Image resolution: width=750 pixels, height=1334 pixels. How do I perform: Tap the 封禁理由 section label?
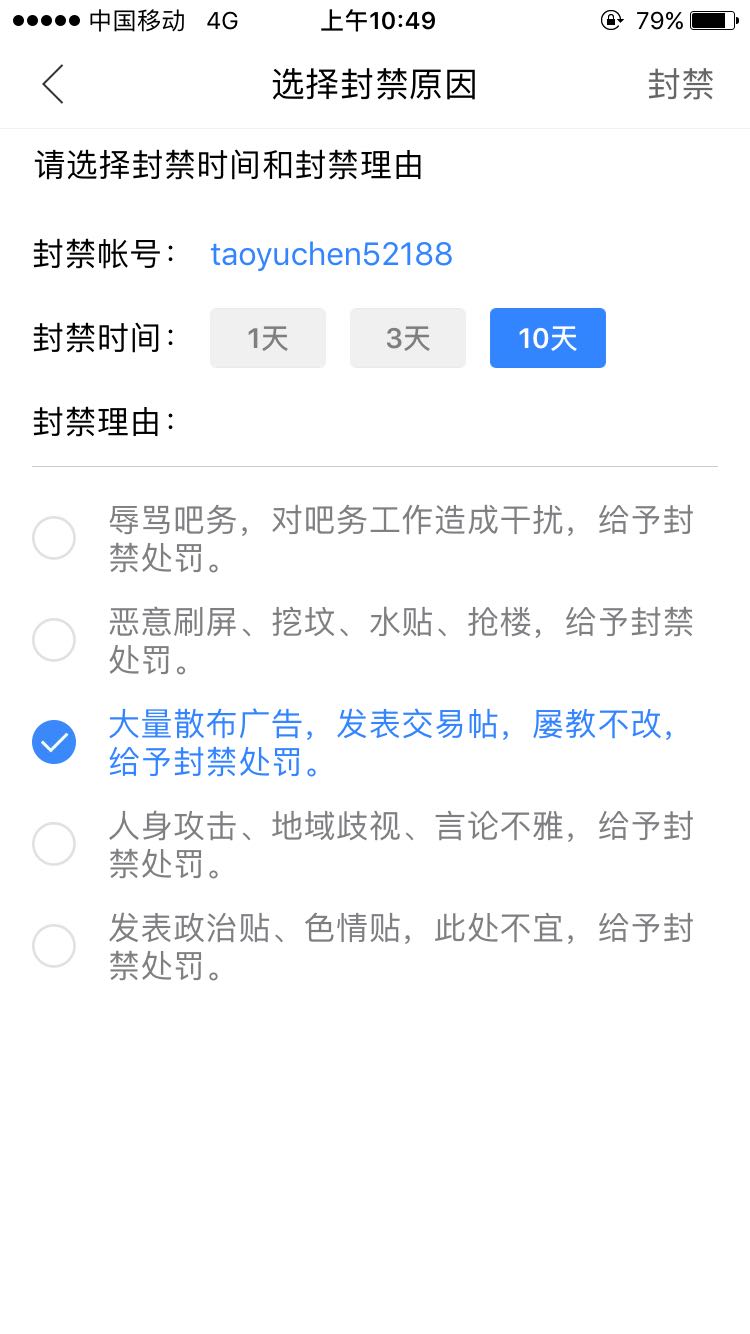click(x=104, y=422)
